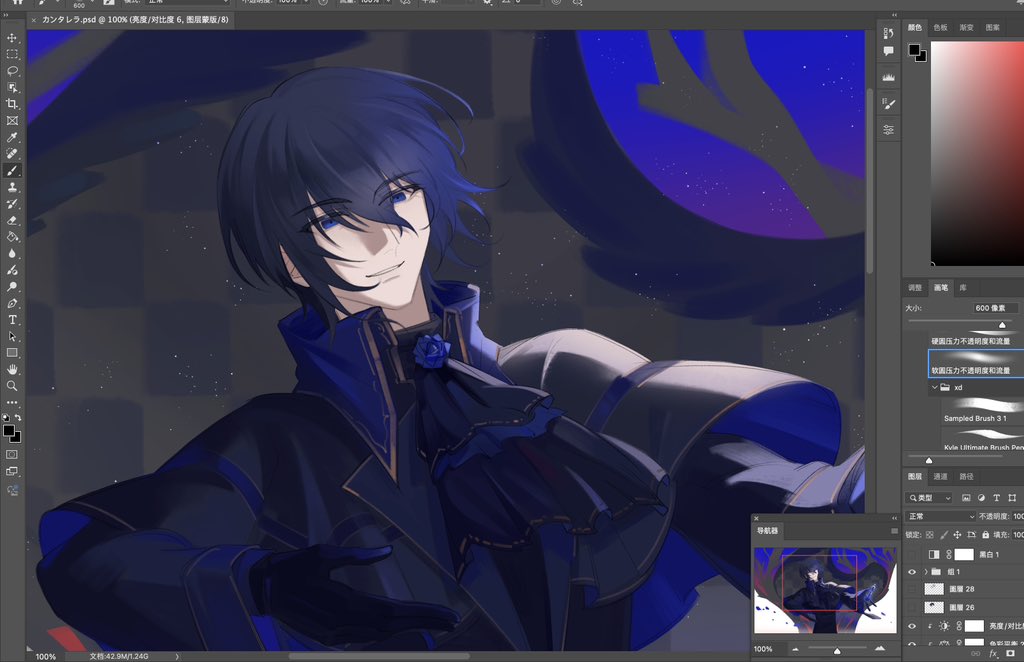
Task: Select the Crop tool
Action: pyautogui.click(x=12, y=104)
